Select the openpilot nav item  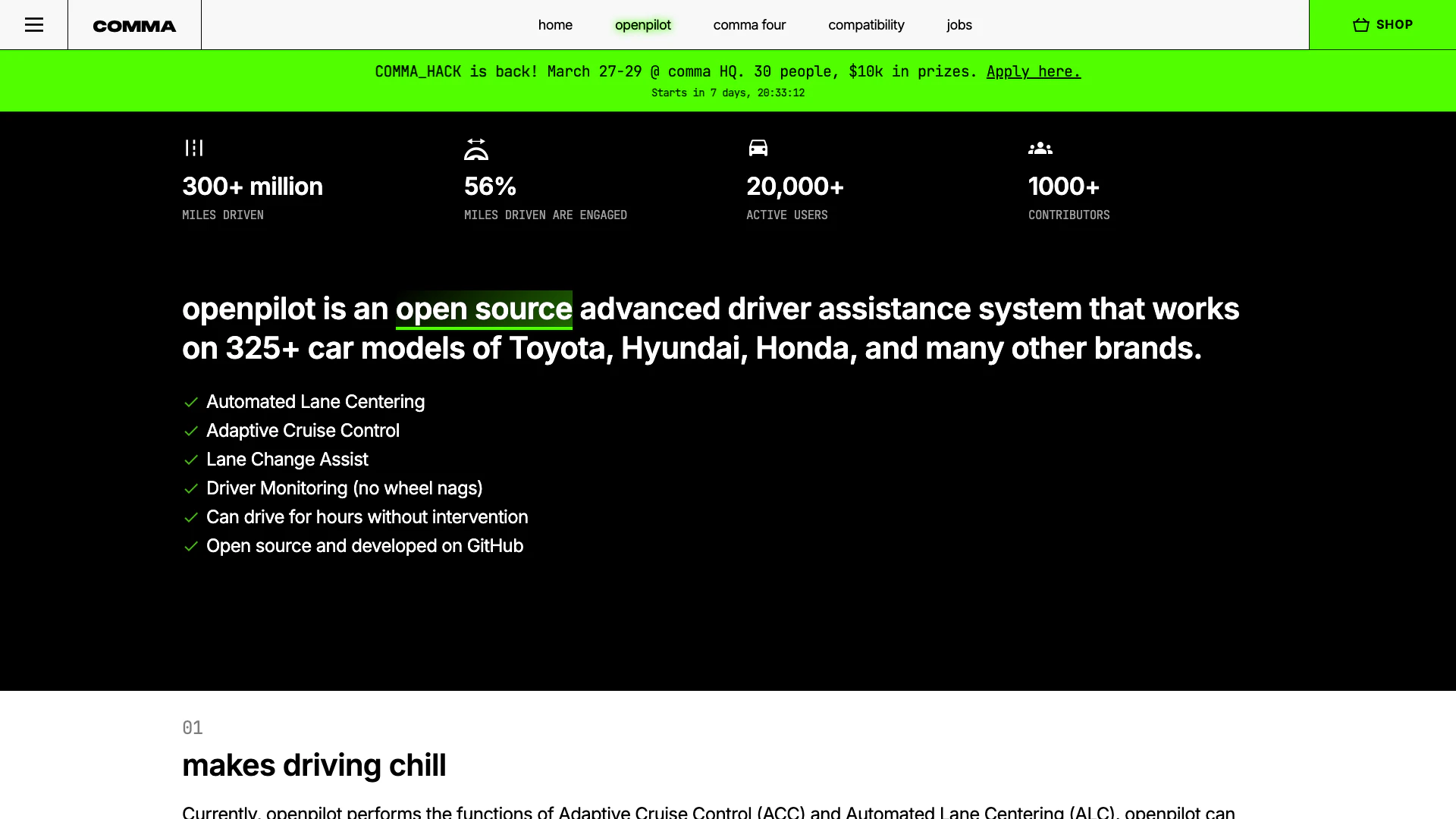643,25
